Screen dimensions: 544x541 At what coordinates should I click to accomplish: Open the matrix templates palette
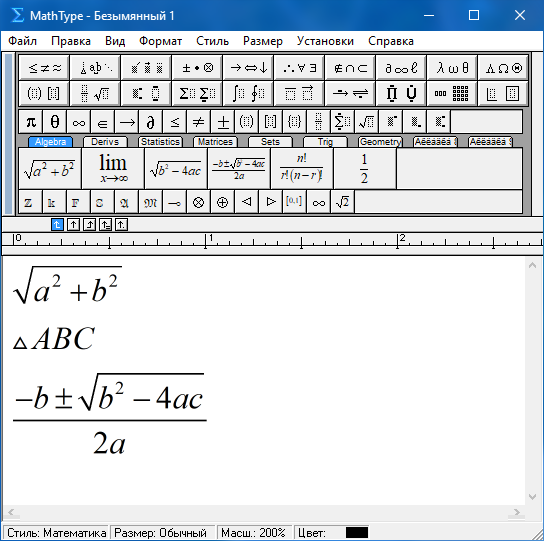point(452,93)
